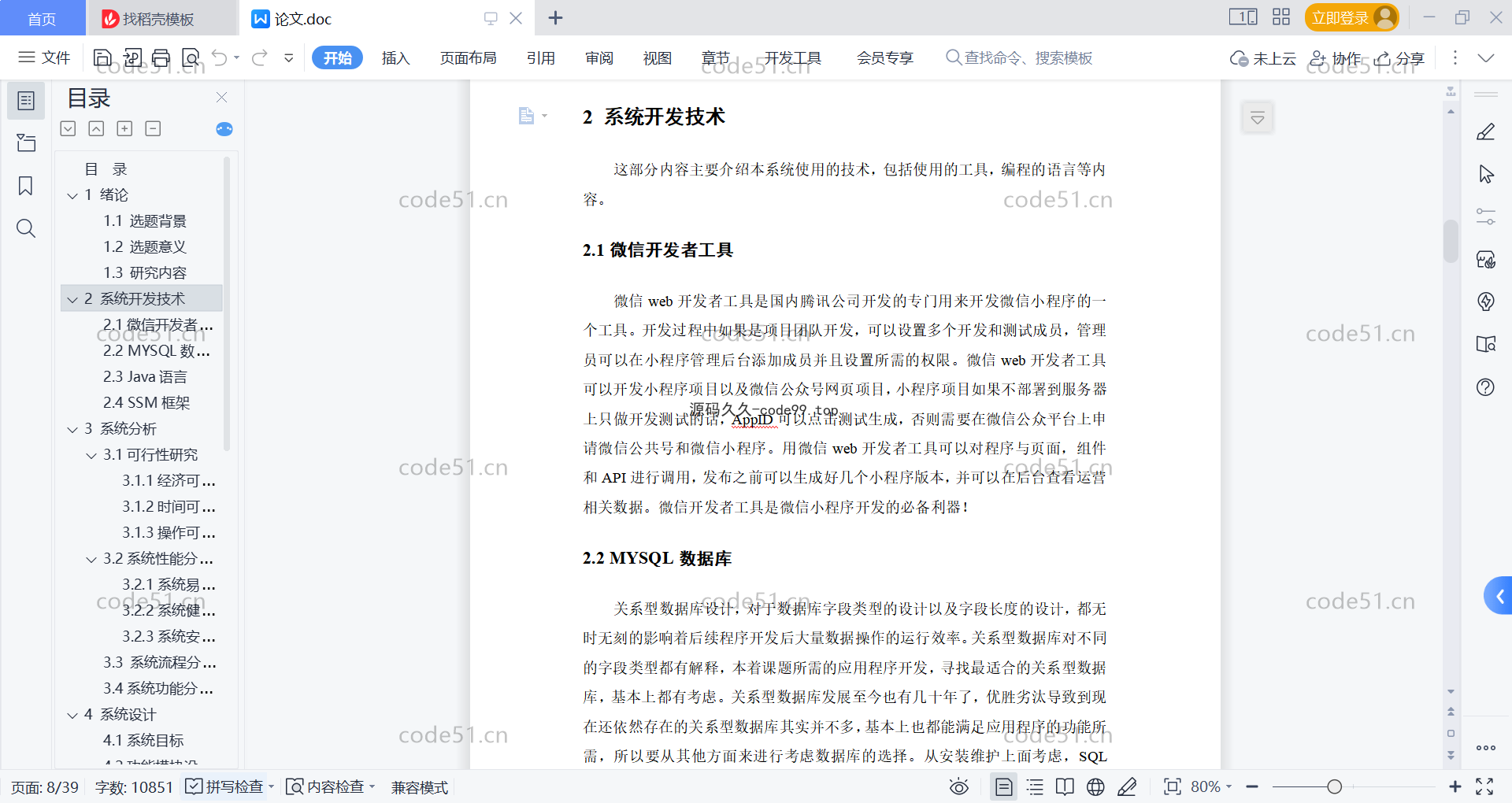Close the 目录 panel
Image resolution: width=1512 pixels, height=803 pixels.
coord(221,97)
